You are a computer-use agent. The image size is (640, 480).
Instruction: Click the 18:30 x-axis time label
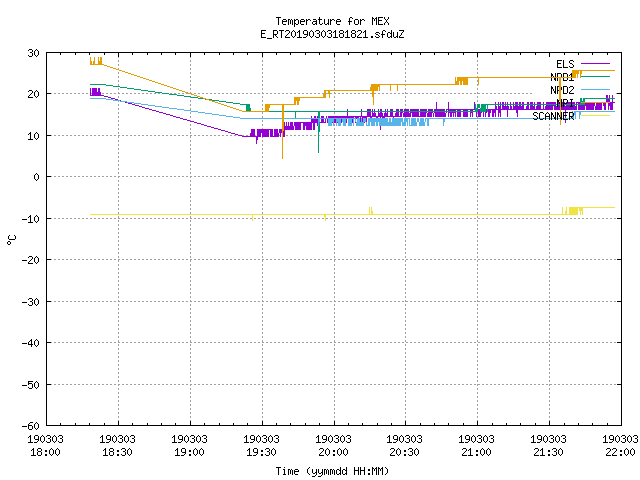pos(117,452)
